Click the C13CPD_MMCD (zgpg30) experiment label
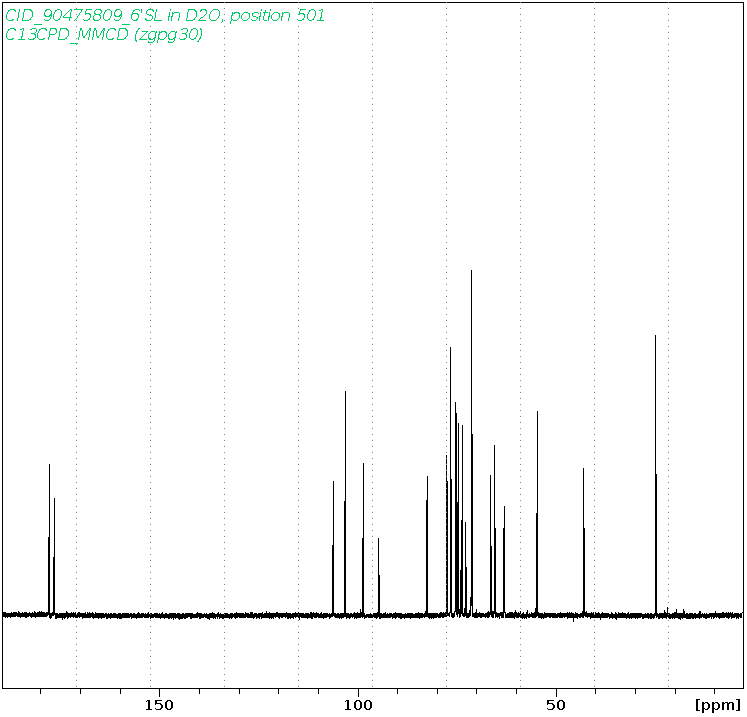Viewport: 747px width, 717px height. point(104,34)
